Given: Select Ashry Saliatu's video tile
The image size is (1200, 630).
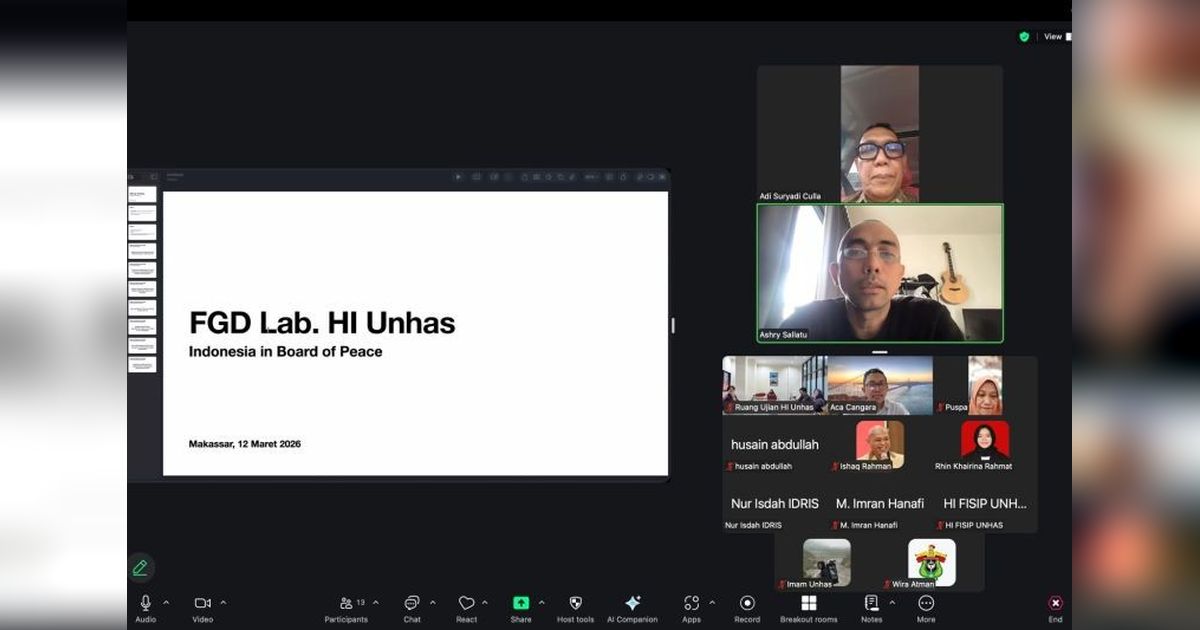Looking at the screenshot, I should 880,273.
